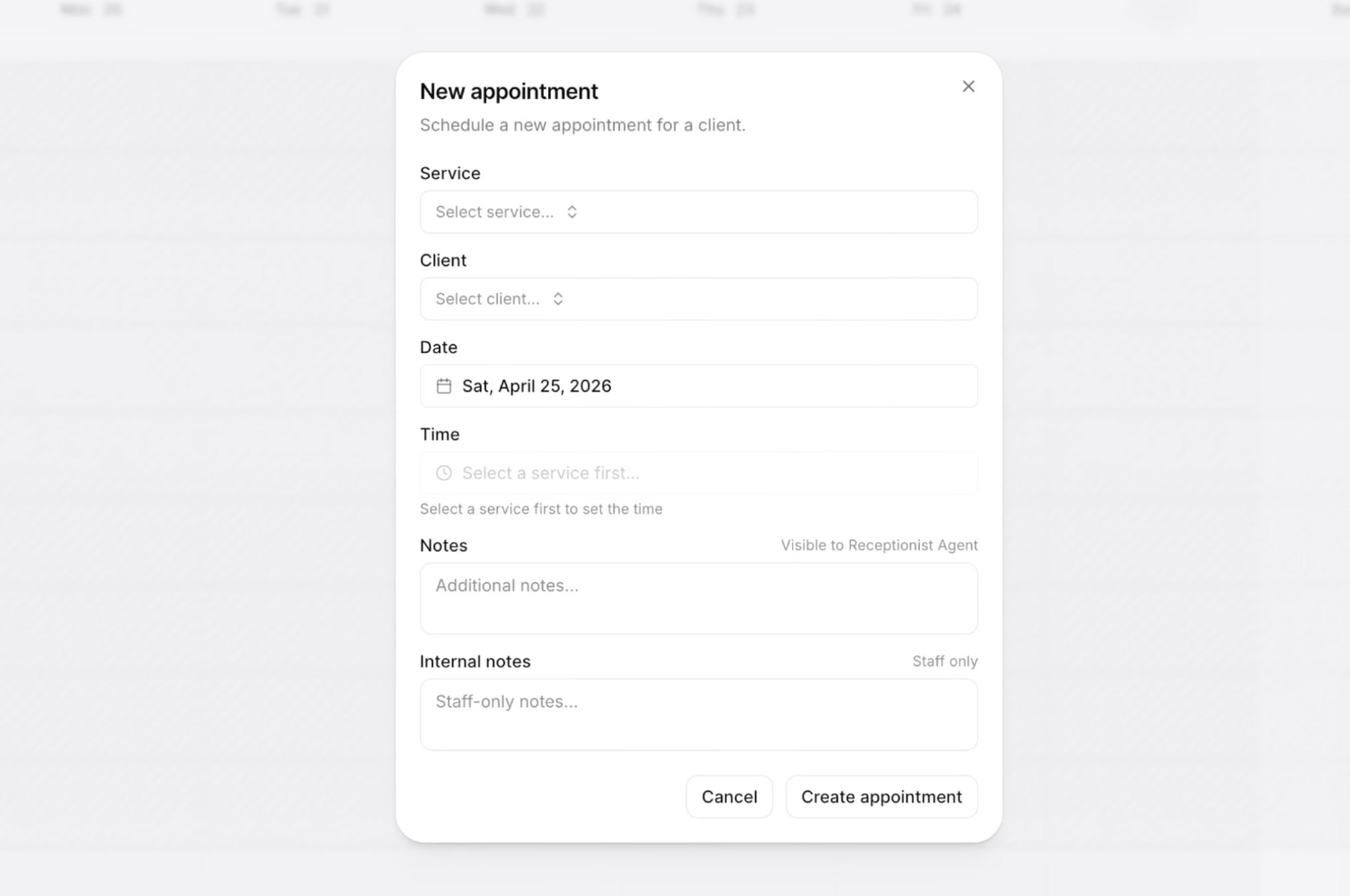This screenshot has height=896, width=1350.
Task: Open the Select service dropdown
Action: point(699,212)
